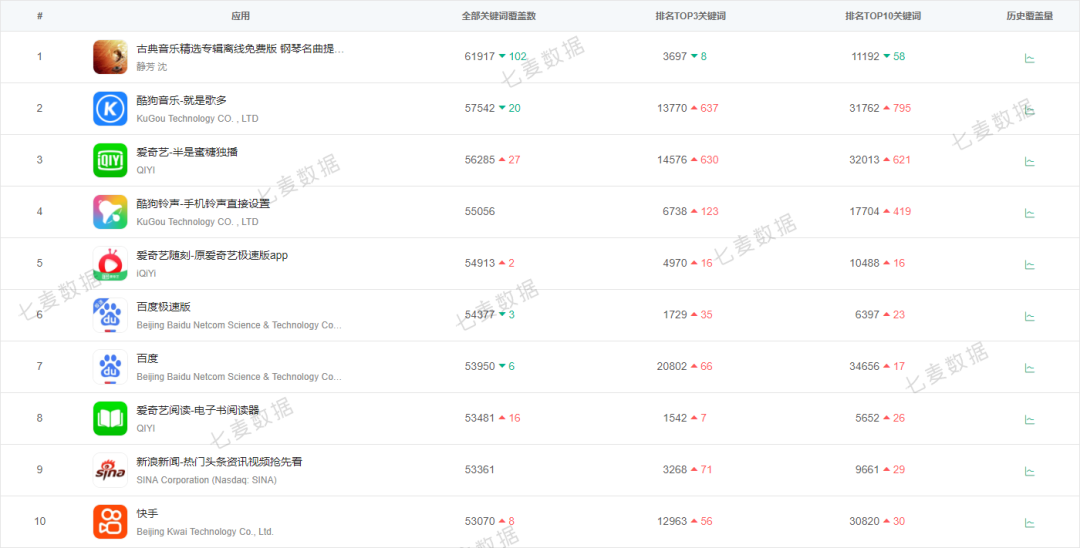The width and height of the screenshot is (1080, 548).
Task: Click the KuGou Music blue K icon
Action: [110, 108]
